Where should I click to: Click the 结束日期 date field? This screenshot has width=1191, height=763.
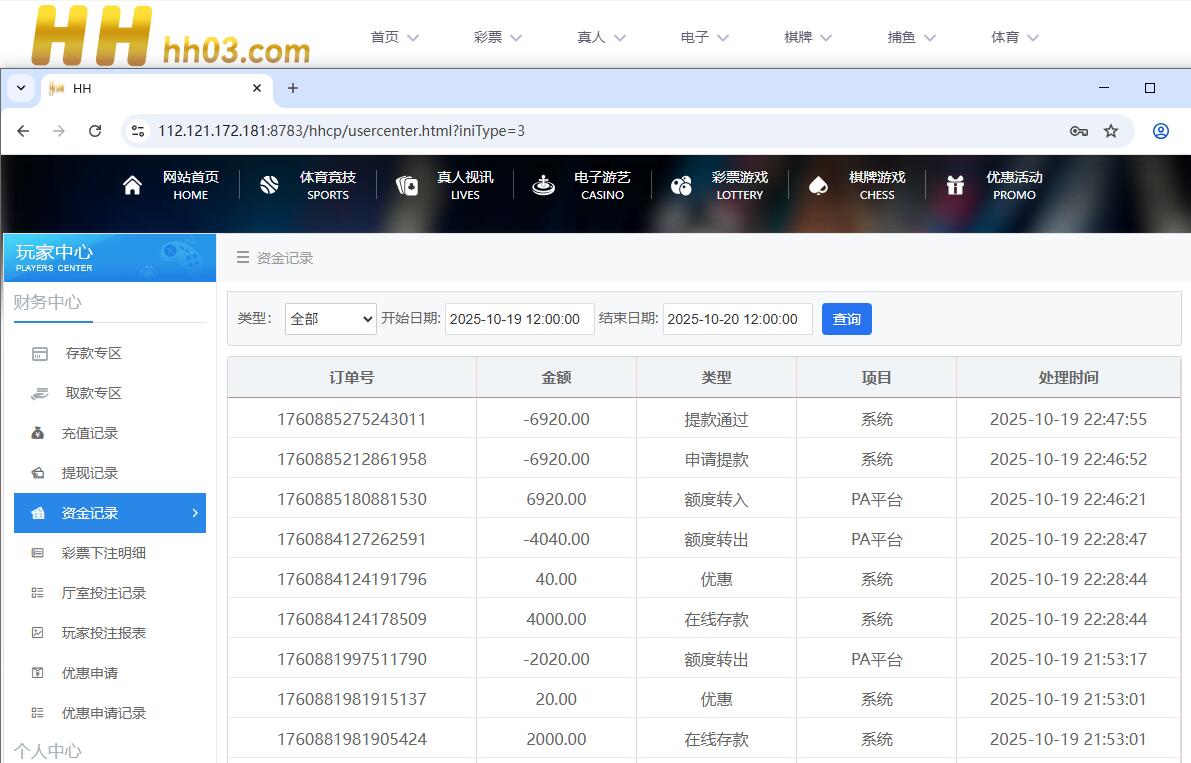coord(737,319)
